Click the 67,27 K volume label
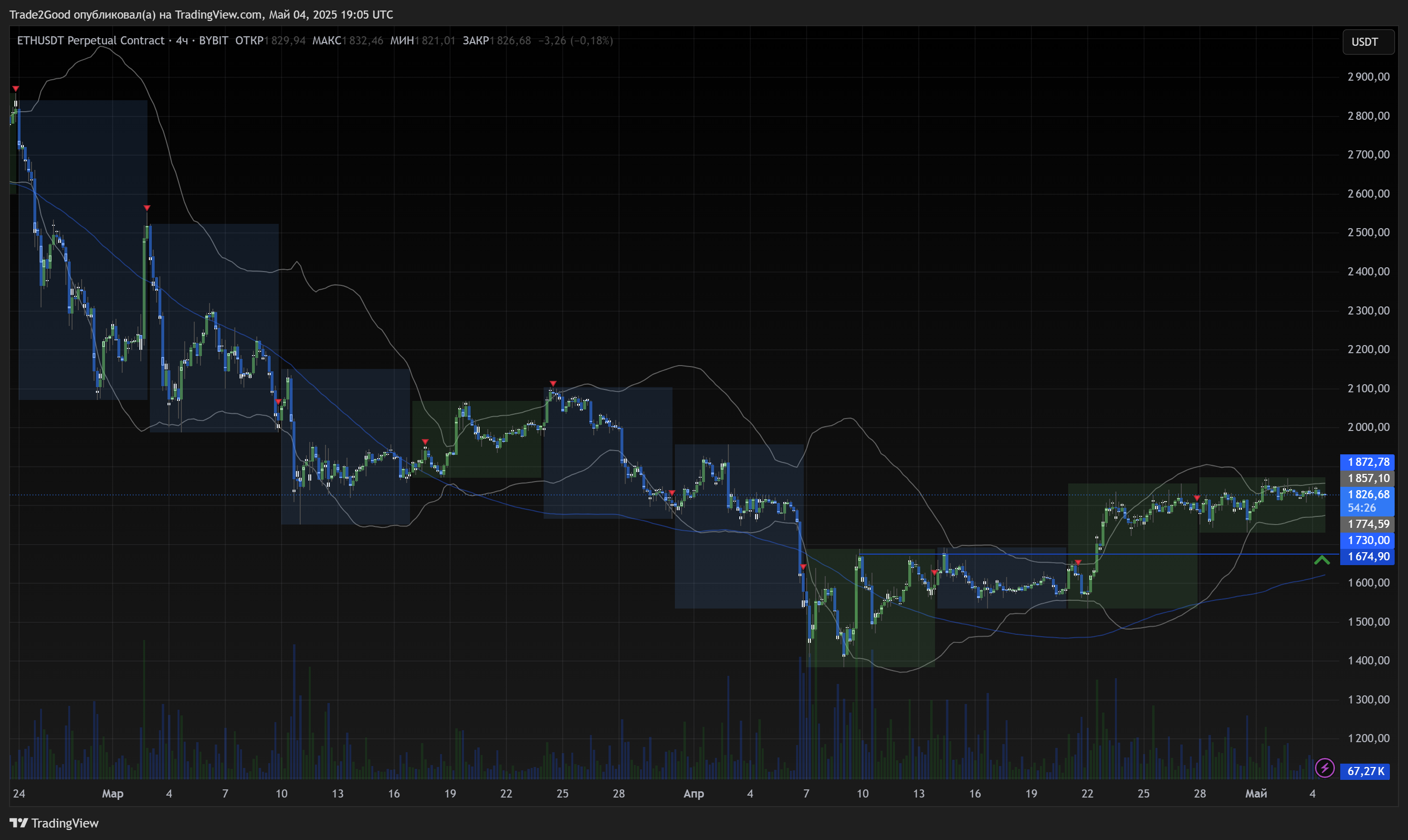 point(1365,771)
